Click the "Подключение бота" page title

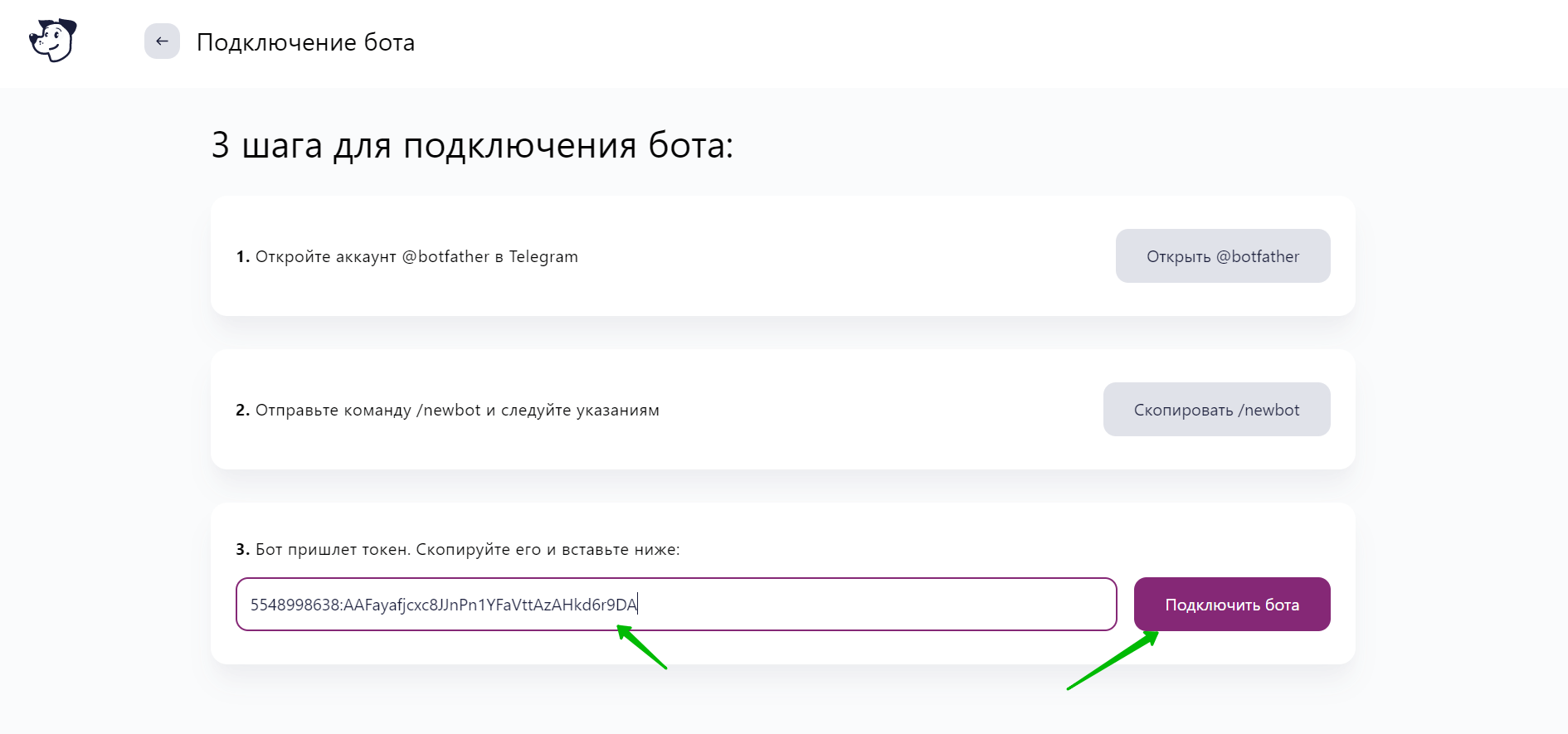[305, 42]
